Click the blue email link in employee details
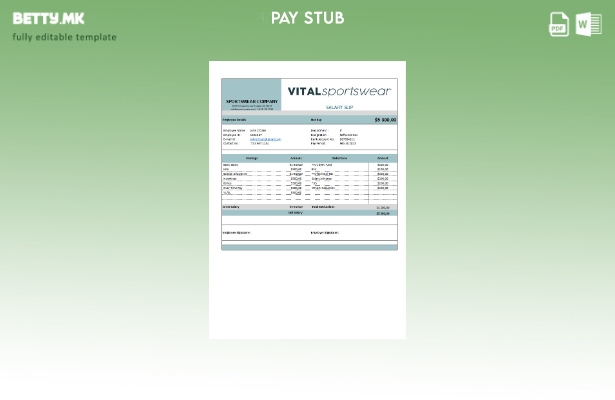 tap(265, 139)
